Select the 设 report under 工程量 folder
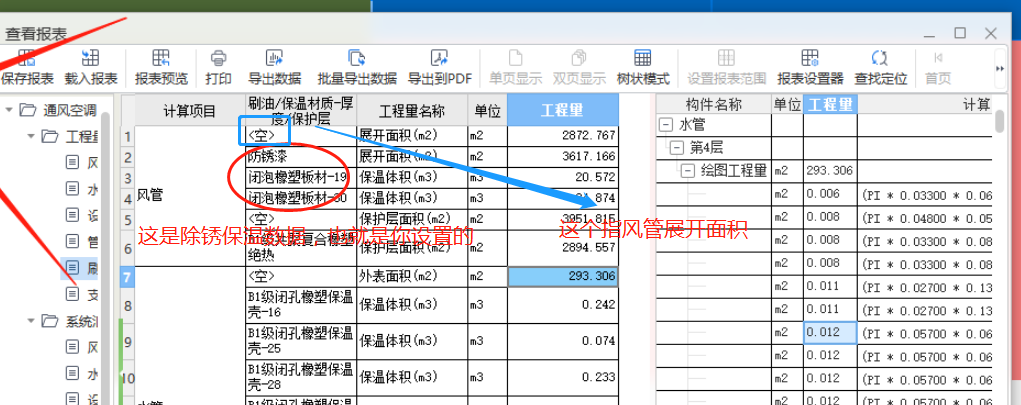This screenshot has height=405, width=1021. point(82,215)
